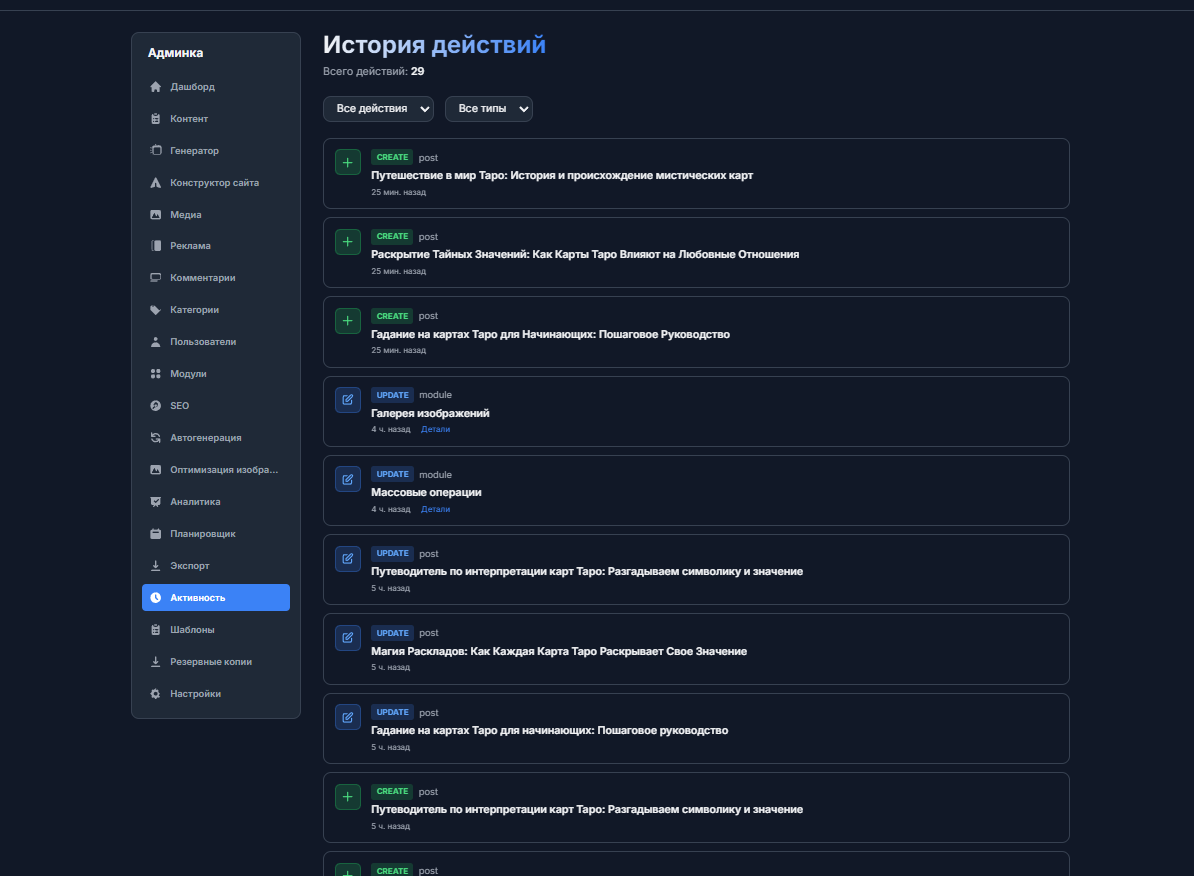This screenshot has height=876, width=1194.
Task: Click plus icon of first CREATE post entry
Action: 348,162
